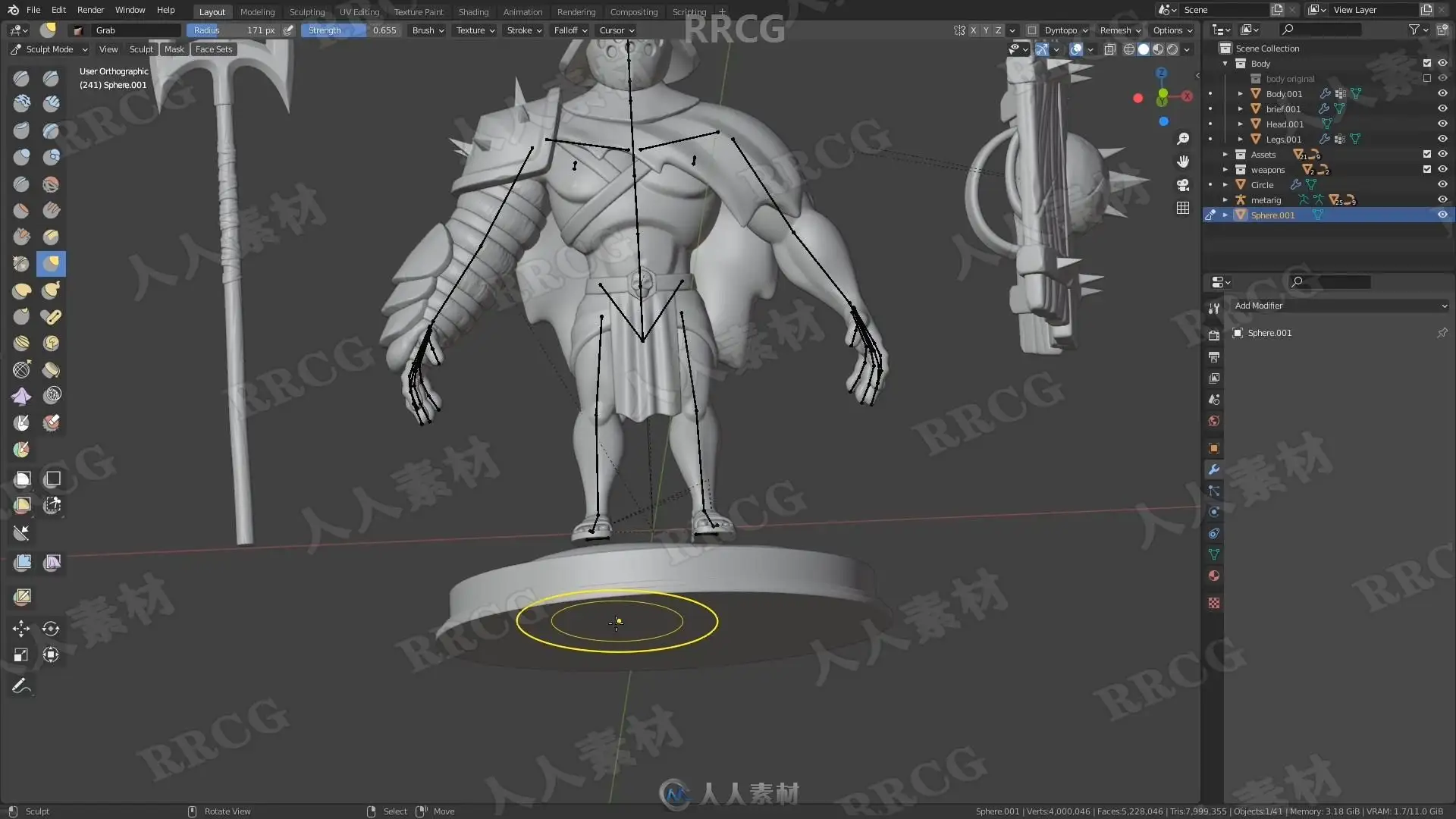Open the Falloff dropdown
This screenshot has height=819, width=1456.
570,30
